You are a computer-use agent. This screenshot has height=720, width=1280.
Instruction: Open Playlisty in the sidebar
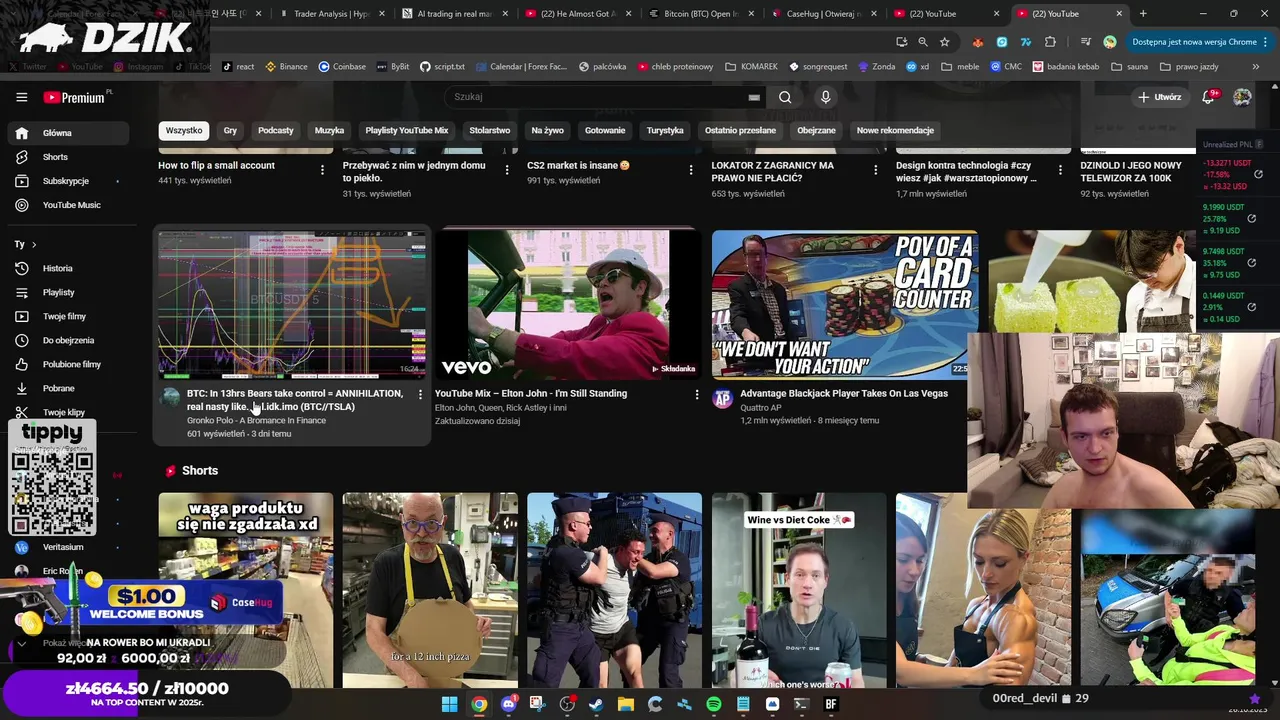point(68,292)
